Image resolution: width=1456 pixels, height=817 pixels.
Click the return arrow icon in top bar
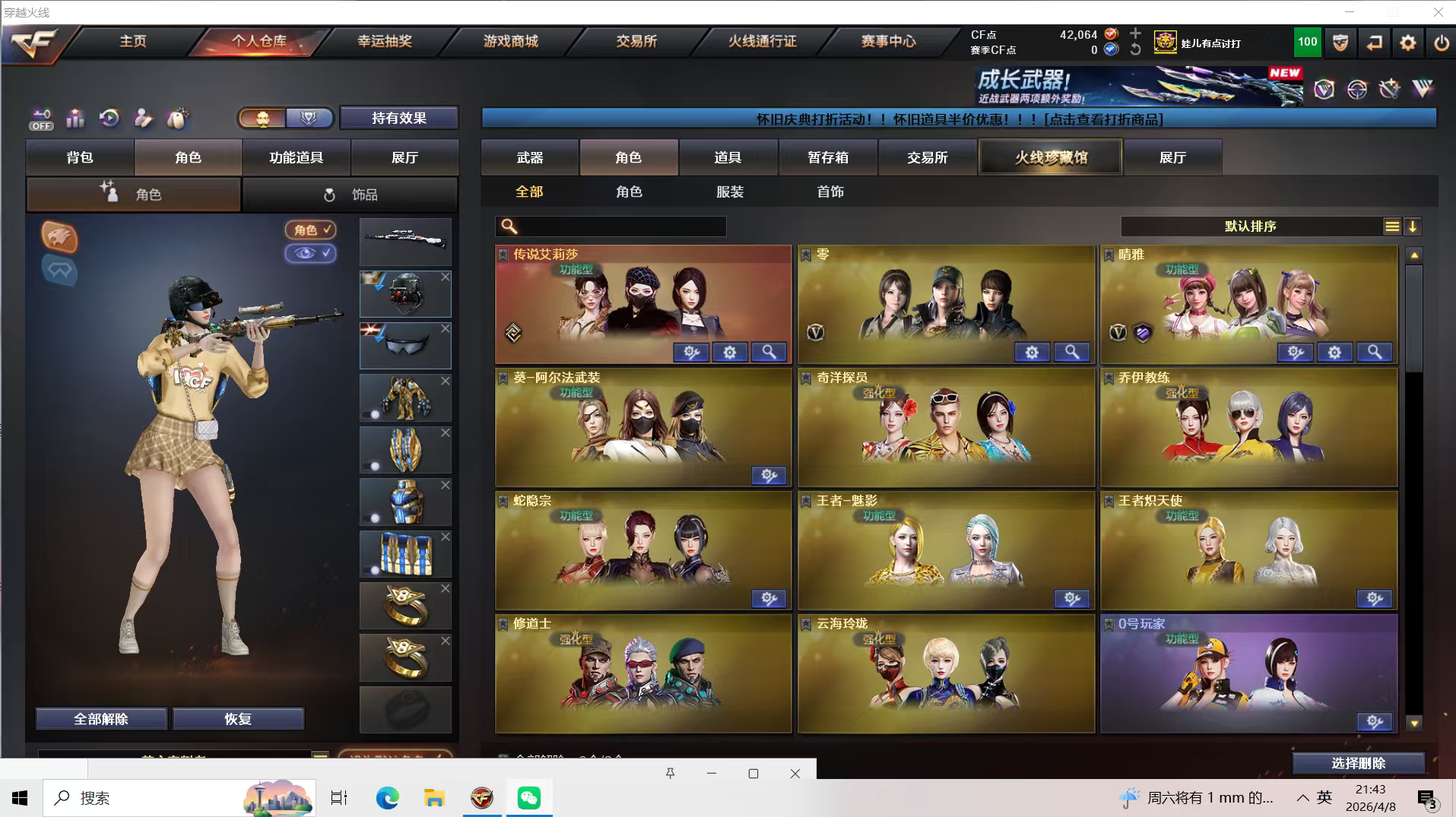[1374, 43]
